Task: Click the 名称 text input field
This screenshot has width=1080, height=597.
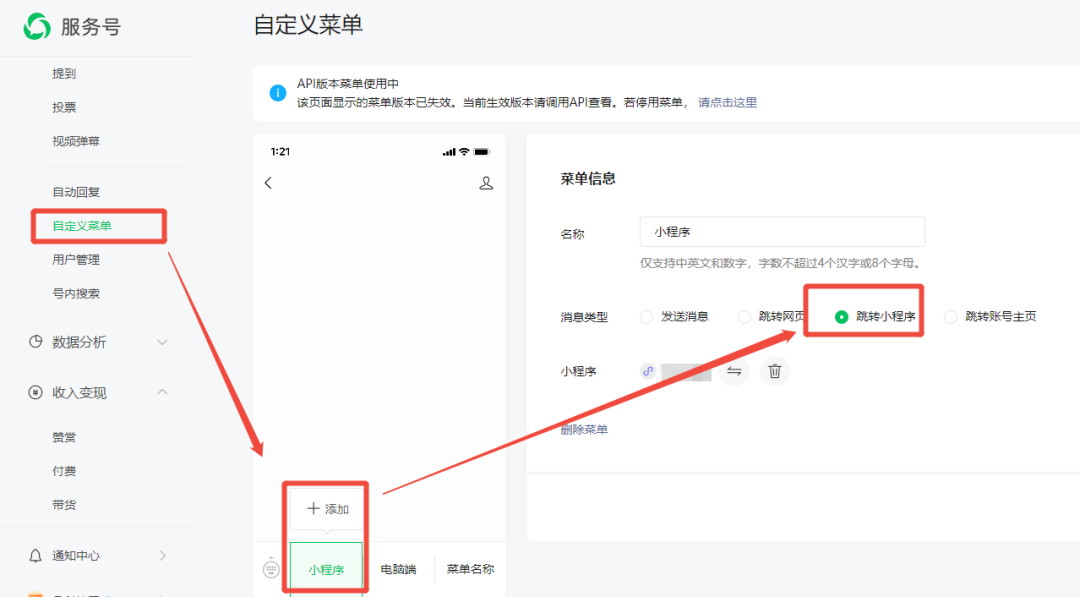Action: click(782, 232)
